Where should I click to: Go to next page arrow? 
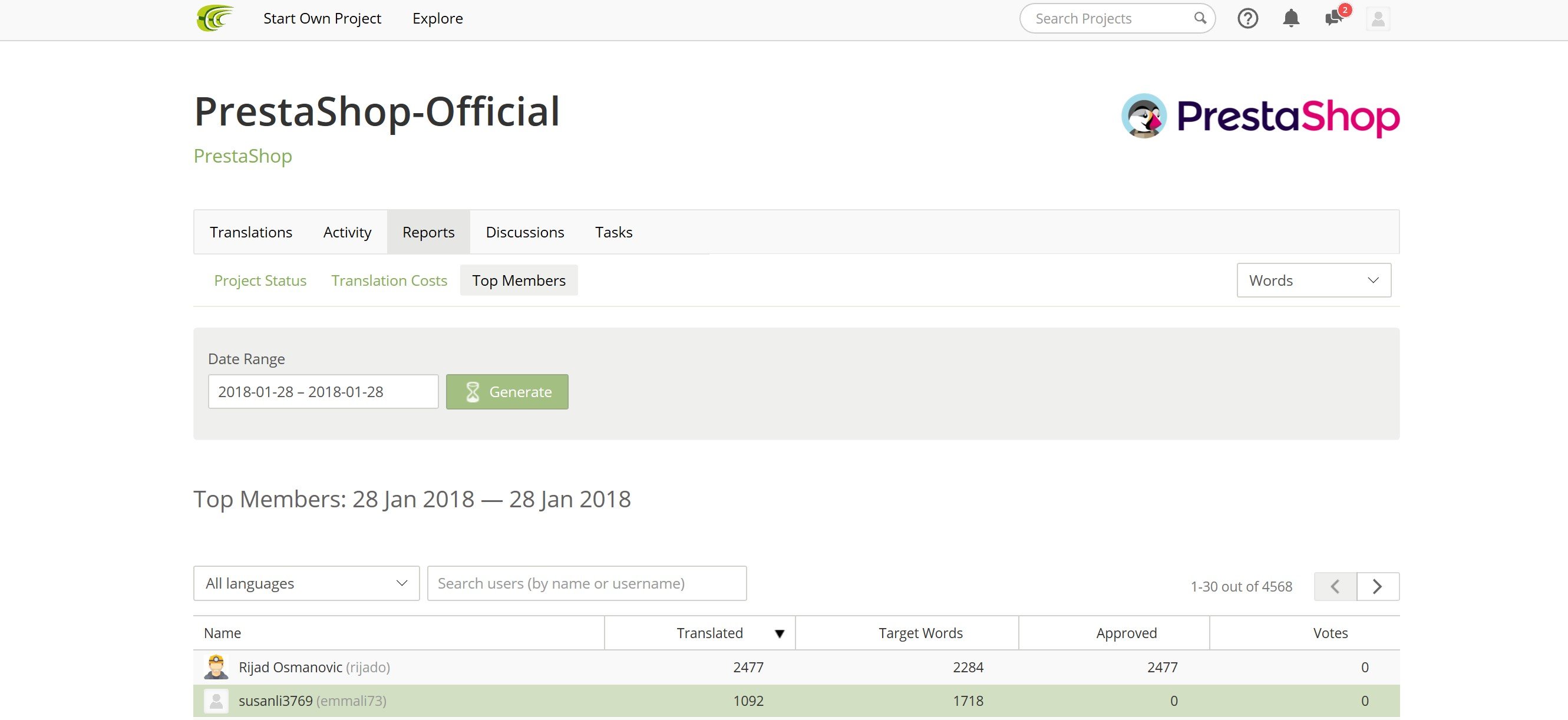tap(1378, 586)
